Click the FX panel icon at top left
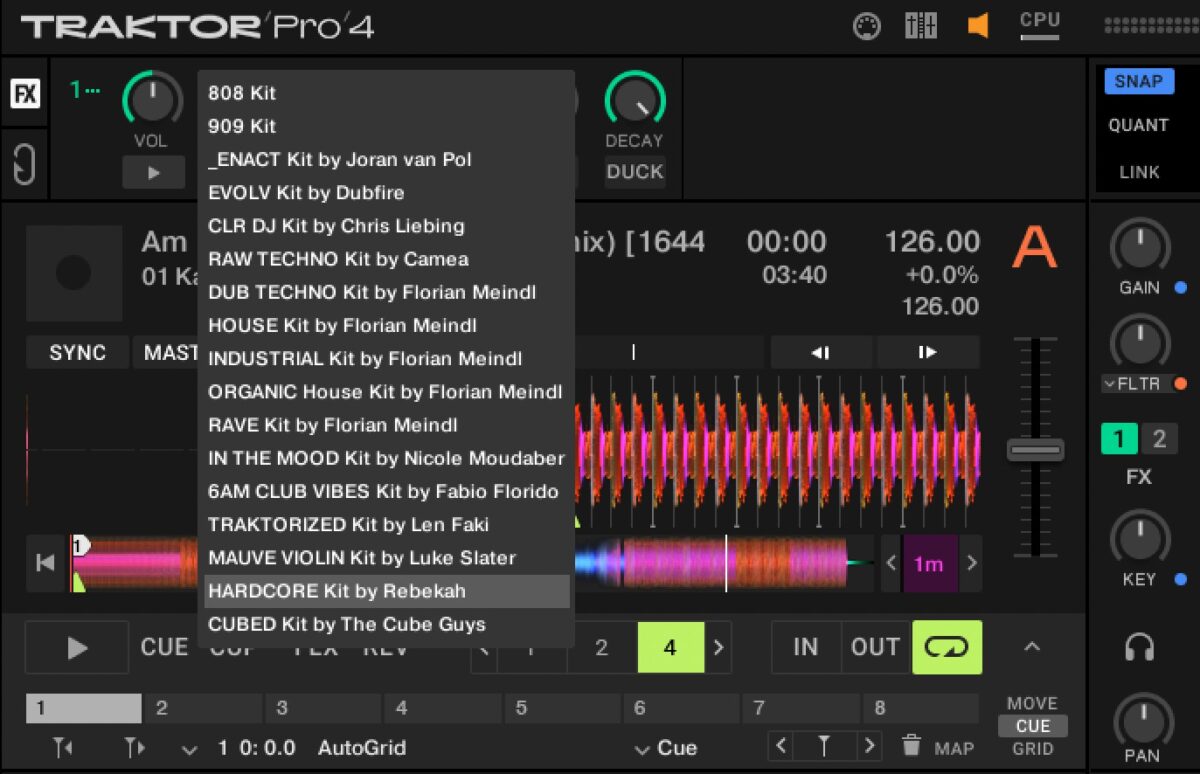This screenshot has width=1200, height=774. [25, 95]
